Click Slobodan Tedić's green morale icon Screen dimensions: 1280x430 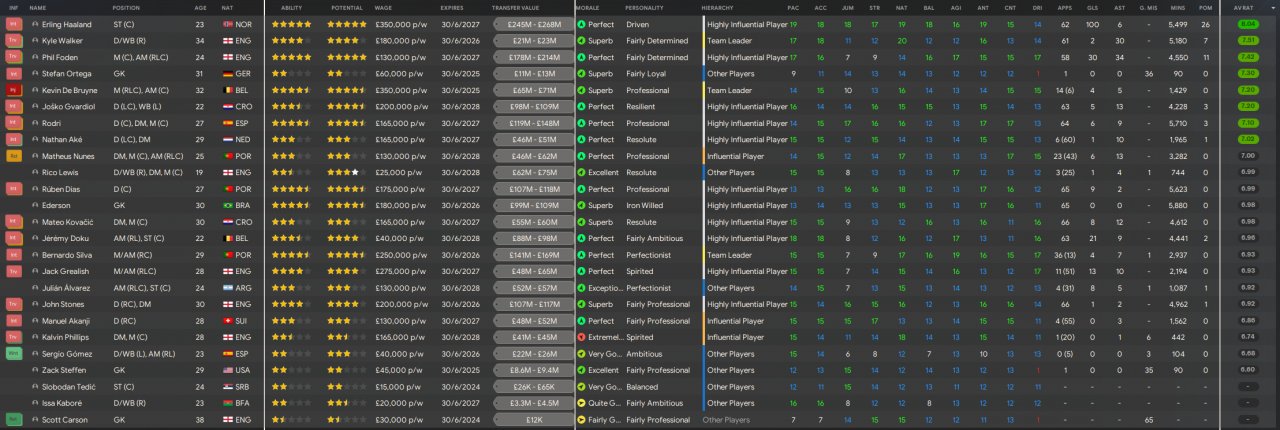[582, 387]
